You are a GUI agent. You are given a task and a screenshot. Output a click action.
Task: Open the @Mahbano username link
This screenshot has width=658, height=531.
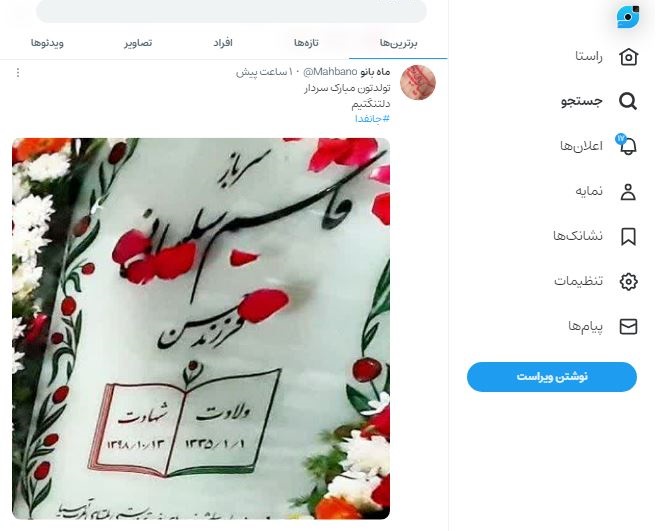(x=329, y=72)
